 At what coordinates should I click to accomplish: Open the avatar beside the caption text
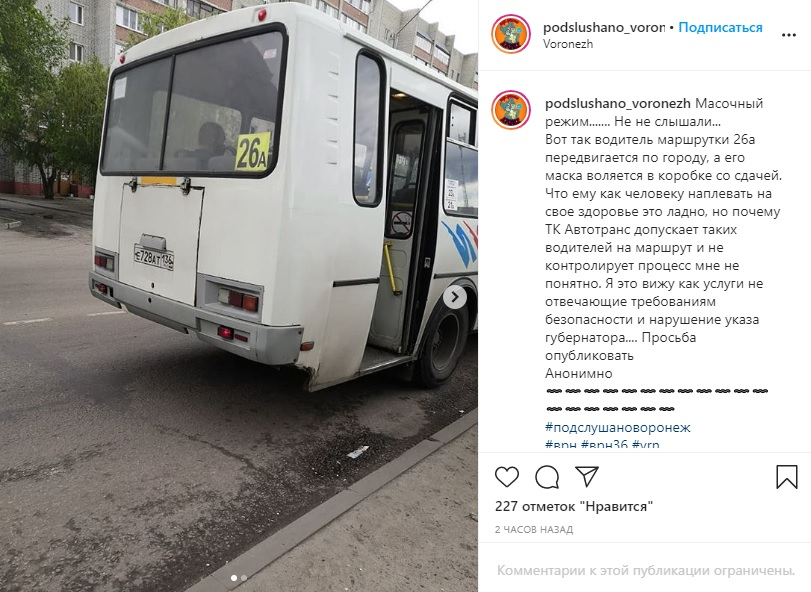point(511,110)
